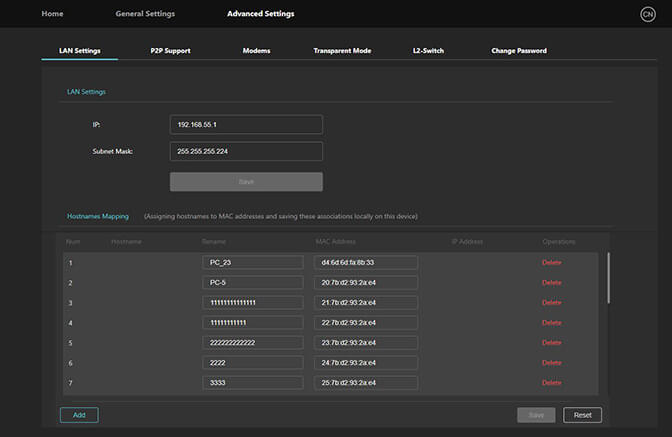This screenshot has height=437, width=672.
Task: Click the Save button under Subnet Mask
Action: [246, 182]
